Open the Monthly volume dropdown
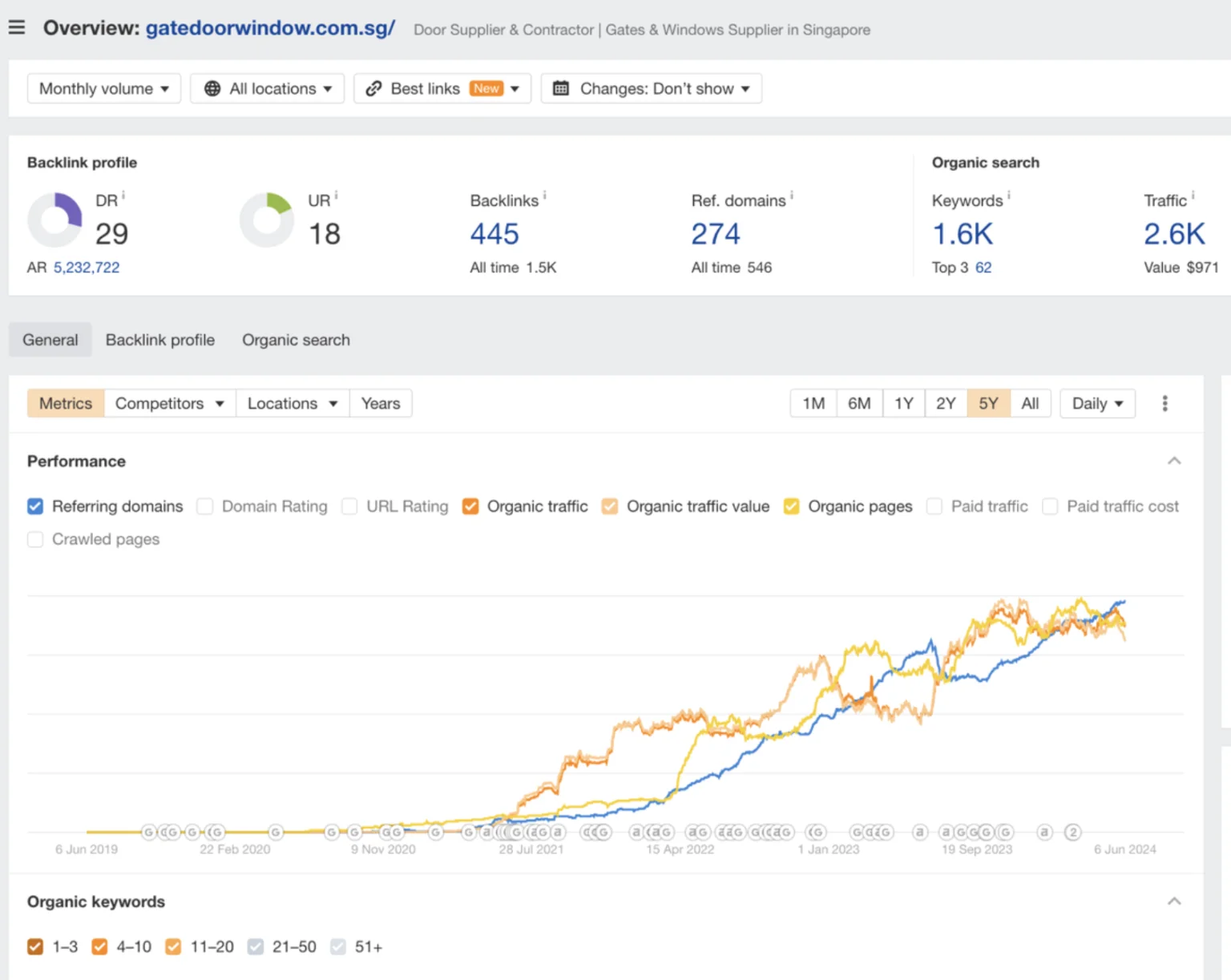Screen dimensions: 1231x980 104,88
